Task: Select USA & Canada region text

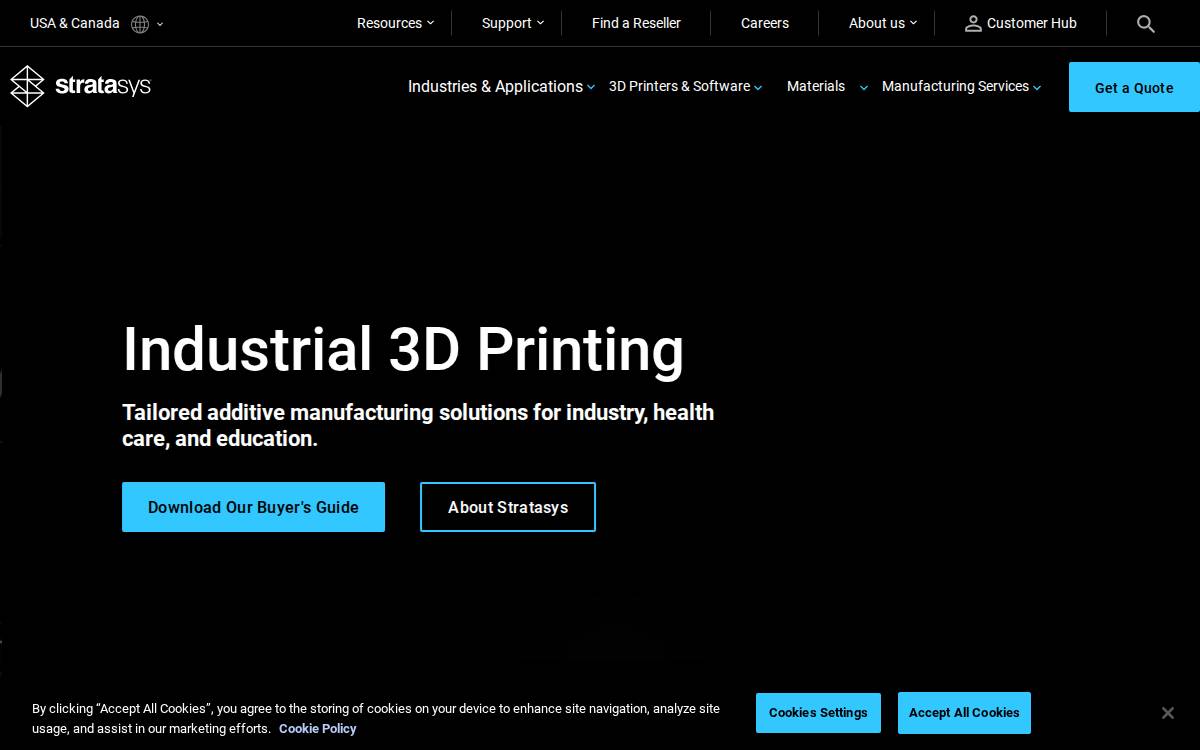Action: [75, 23]
